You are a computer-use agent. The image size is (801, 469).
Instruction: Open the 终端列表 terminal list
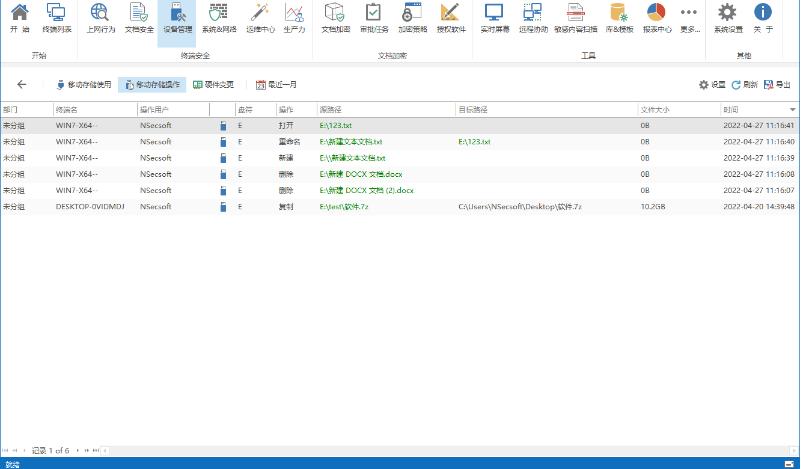pyautogui.click(x=57, y=17)
